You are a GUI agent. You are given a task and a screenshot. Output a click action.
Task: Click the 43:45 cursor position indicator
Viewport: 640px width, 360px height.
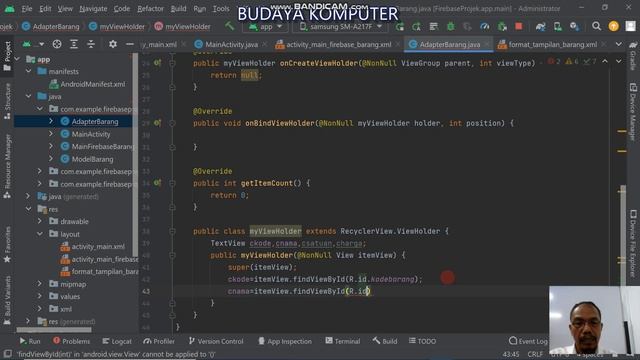coord(511,354)
